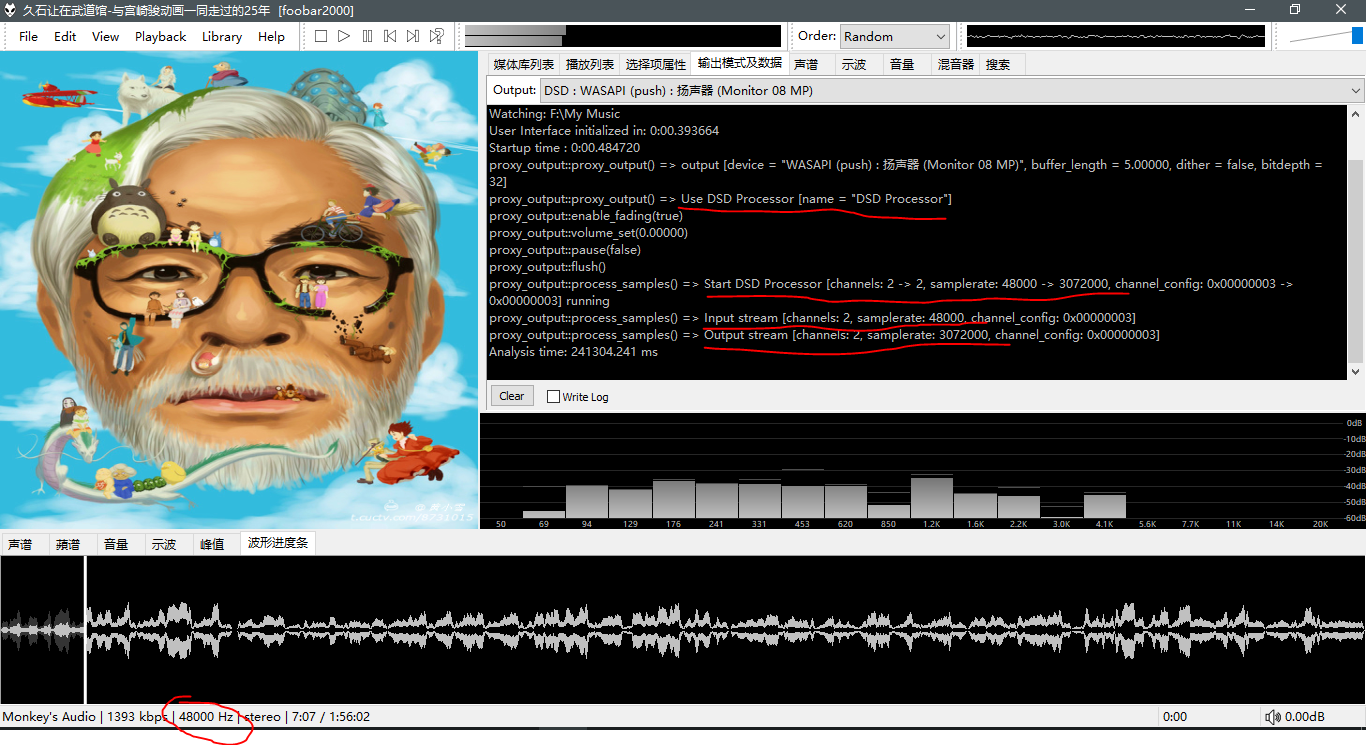Open the DSD WASAPI output selector arrow
1366x745 pixels.
pos(1357,89)
